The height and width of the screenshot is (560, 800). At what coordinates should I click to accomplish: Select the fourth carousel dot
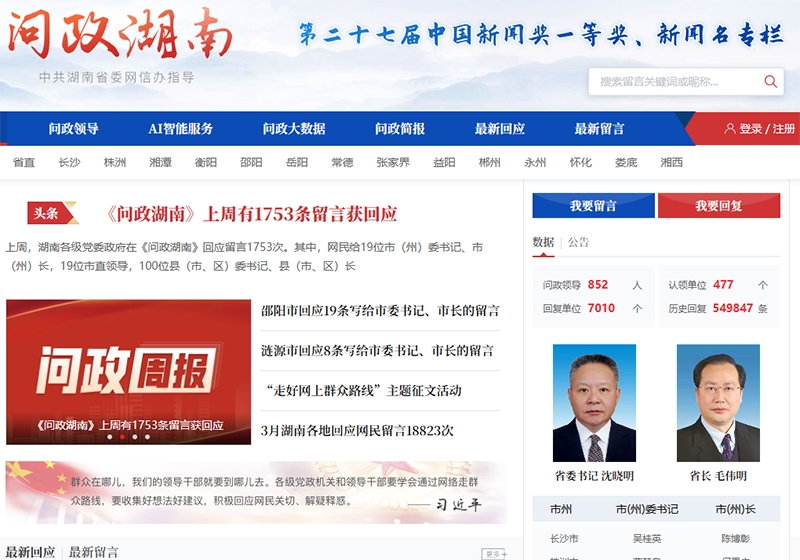(x=147, y=437)
